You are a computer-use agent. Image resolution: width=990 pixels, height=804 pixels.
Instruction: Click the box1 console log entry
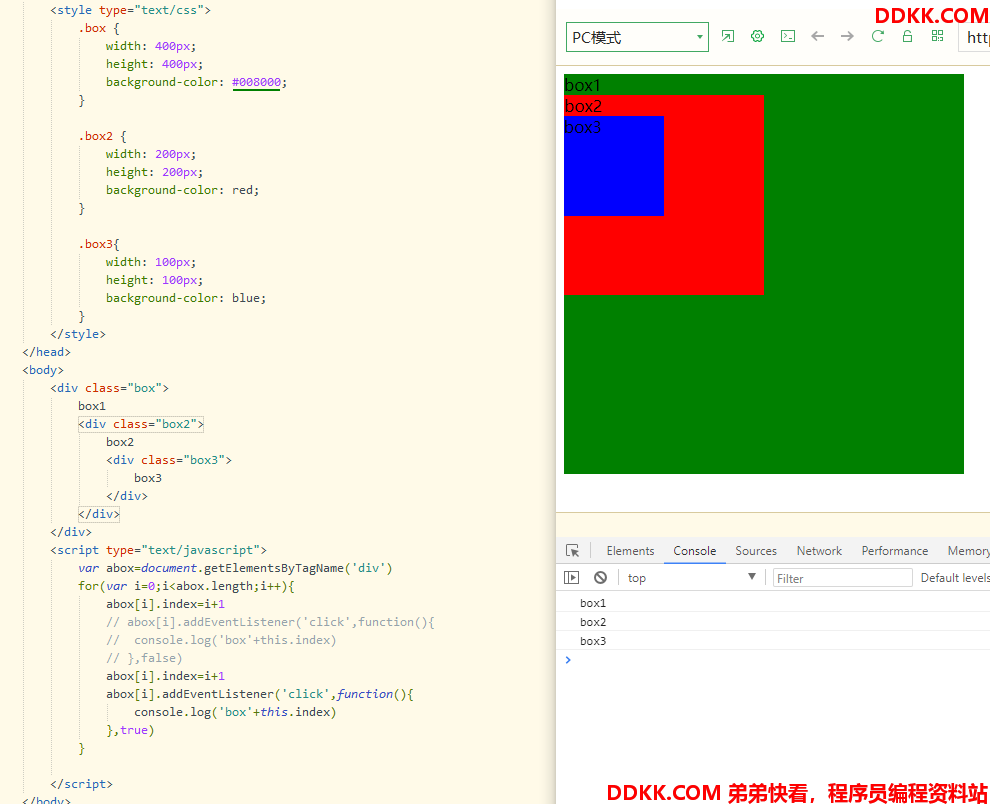(x=773, y=603)
